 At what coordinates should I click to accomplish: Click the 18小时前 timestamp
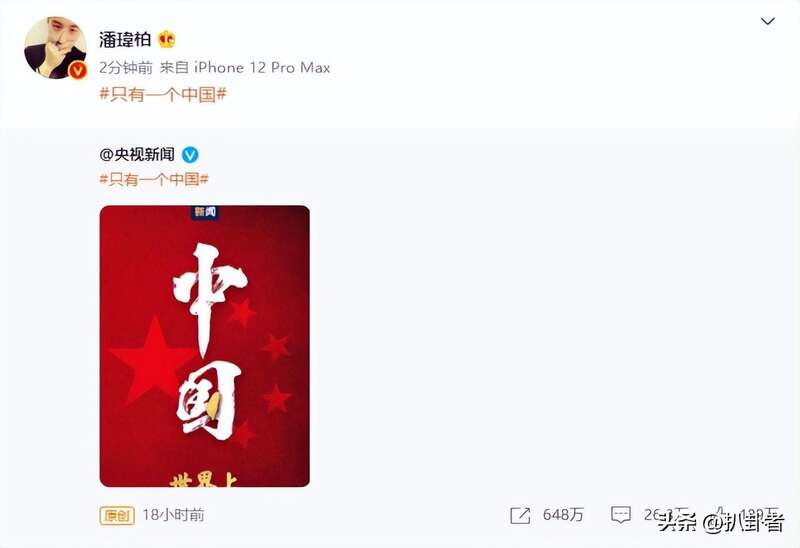[173, 515]
